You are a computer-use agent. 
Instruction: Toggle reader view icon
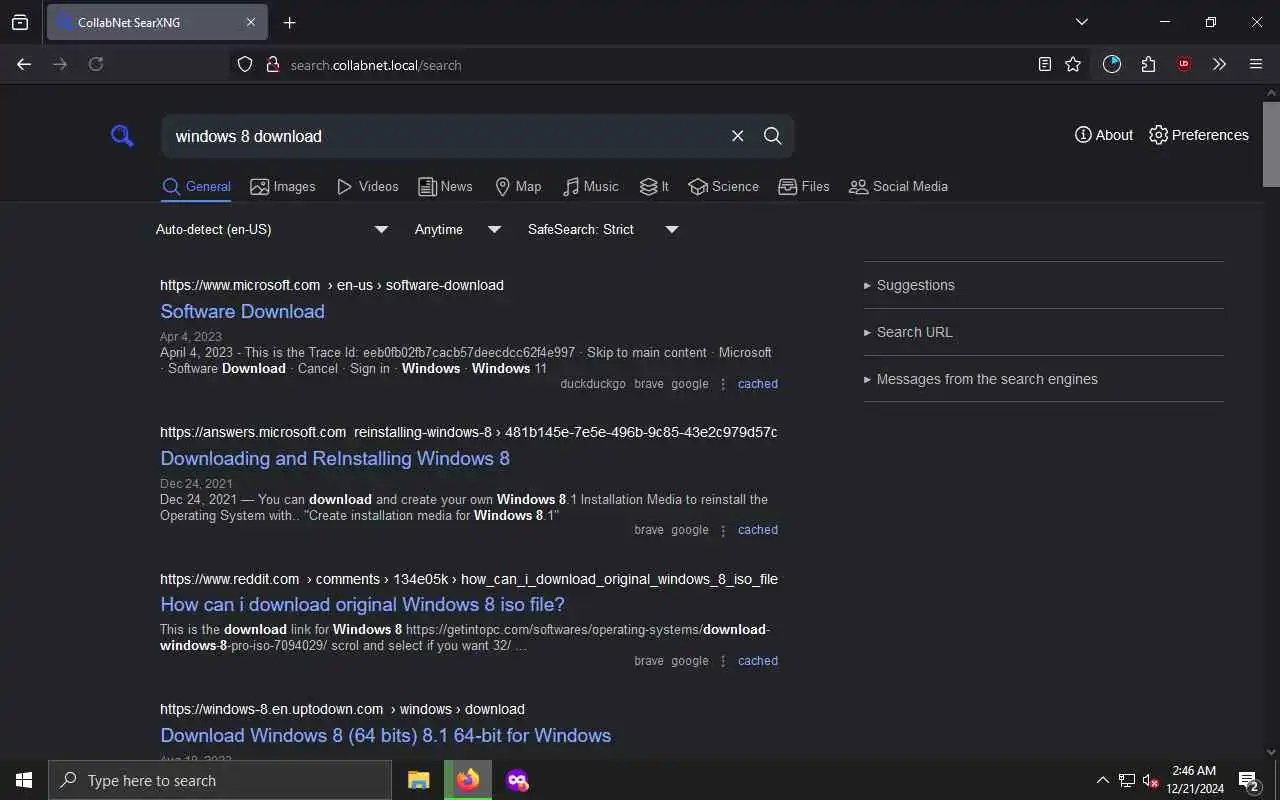tap(1044, 64)
